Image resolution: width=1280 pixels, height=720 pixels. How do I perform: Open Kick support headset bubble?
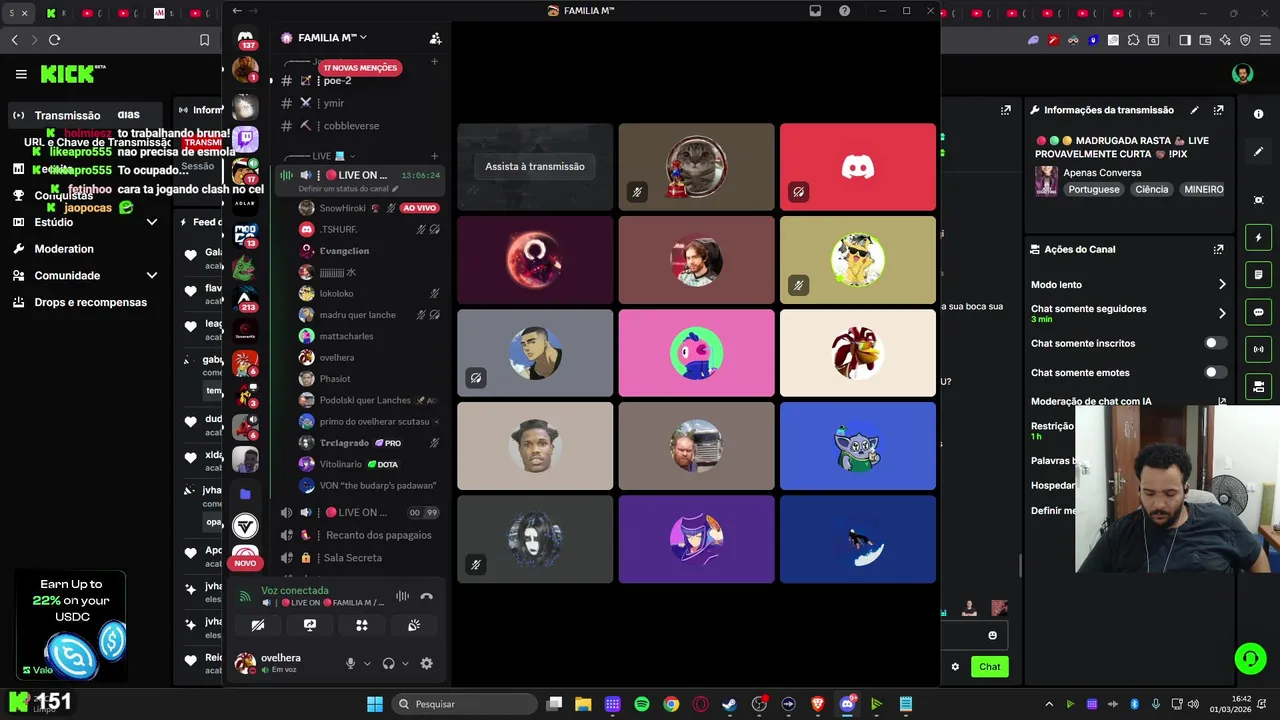[x=1250, y=659]
